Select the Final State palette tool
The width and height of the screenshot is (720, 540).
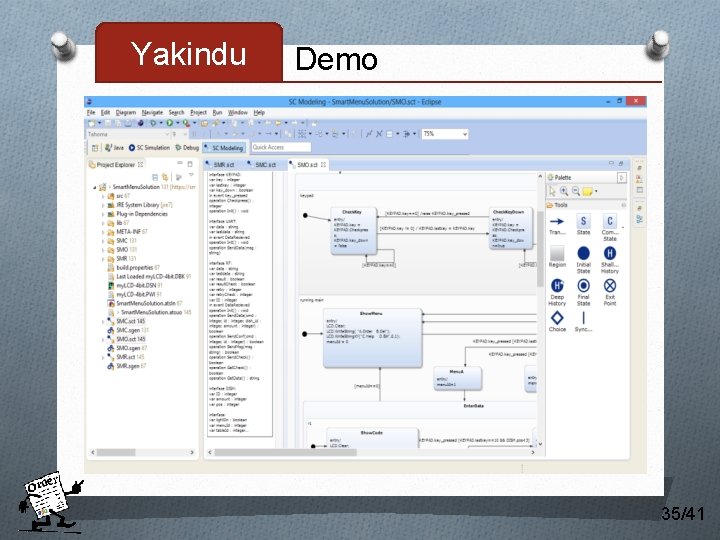(x=583, y=292)
